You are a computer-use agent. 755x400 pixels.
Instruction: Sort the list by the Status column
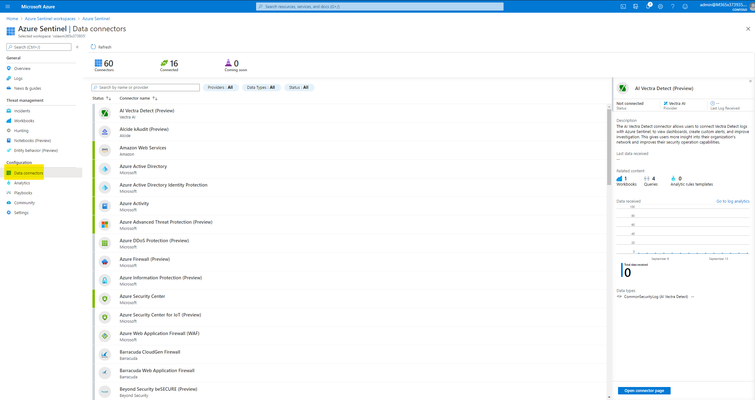pos(102,98)
